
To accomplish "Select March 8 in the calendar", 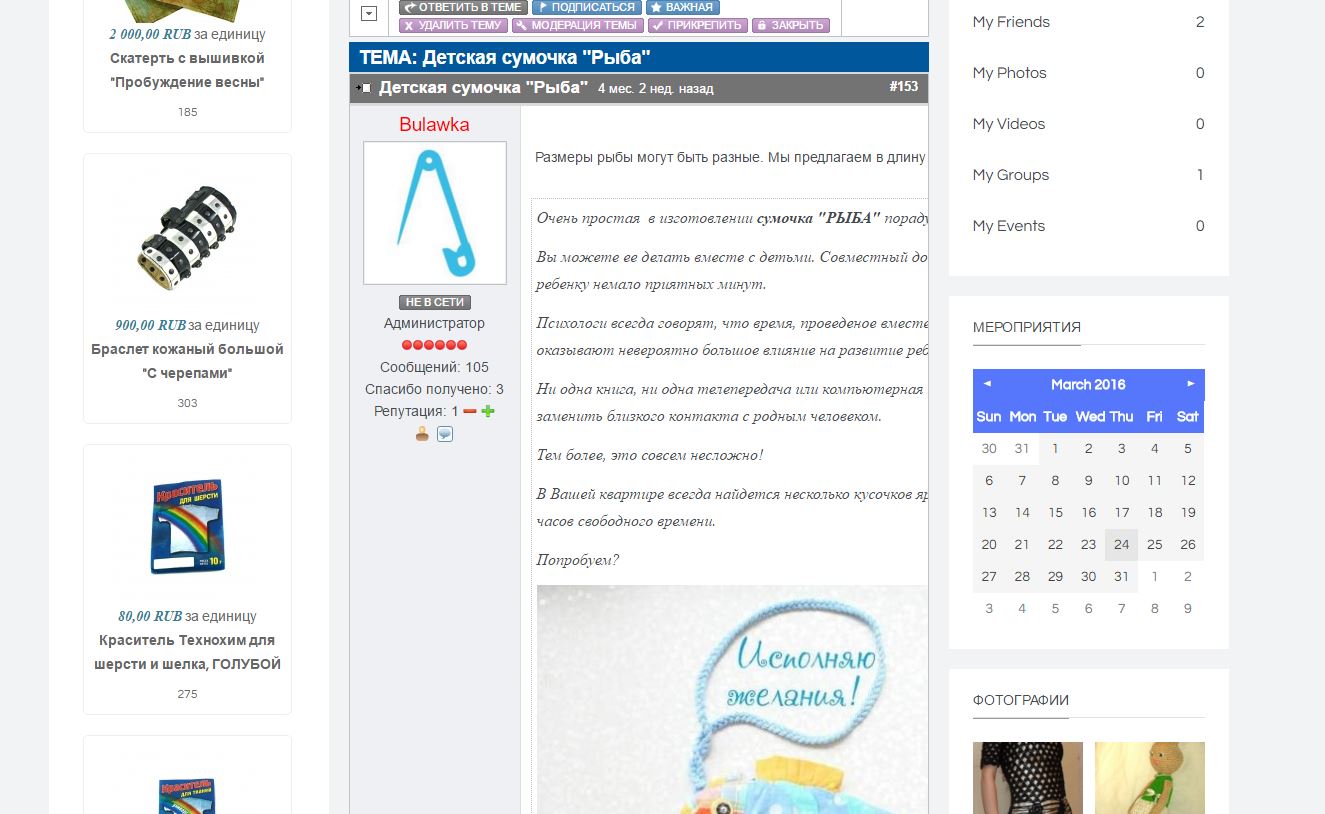I will click(1055, 481).
